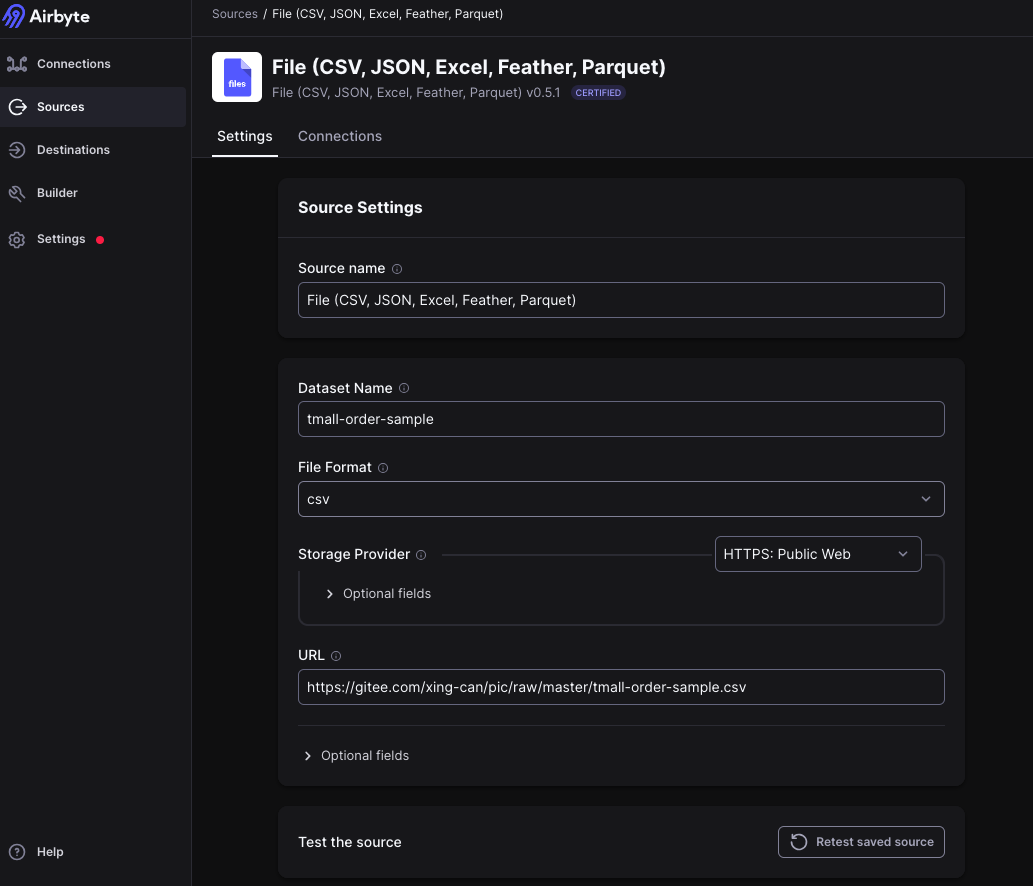Click the Sources arrow icon
1033x886 pixels.
coord(17,107)
